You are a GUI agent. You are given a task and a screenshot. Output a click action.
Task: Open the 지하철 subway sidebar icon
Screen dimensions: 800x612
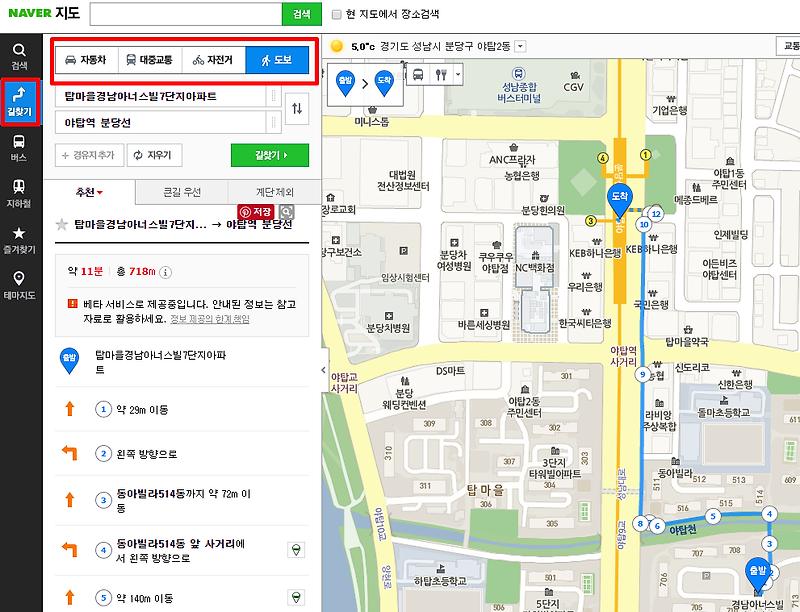(19, 194)
